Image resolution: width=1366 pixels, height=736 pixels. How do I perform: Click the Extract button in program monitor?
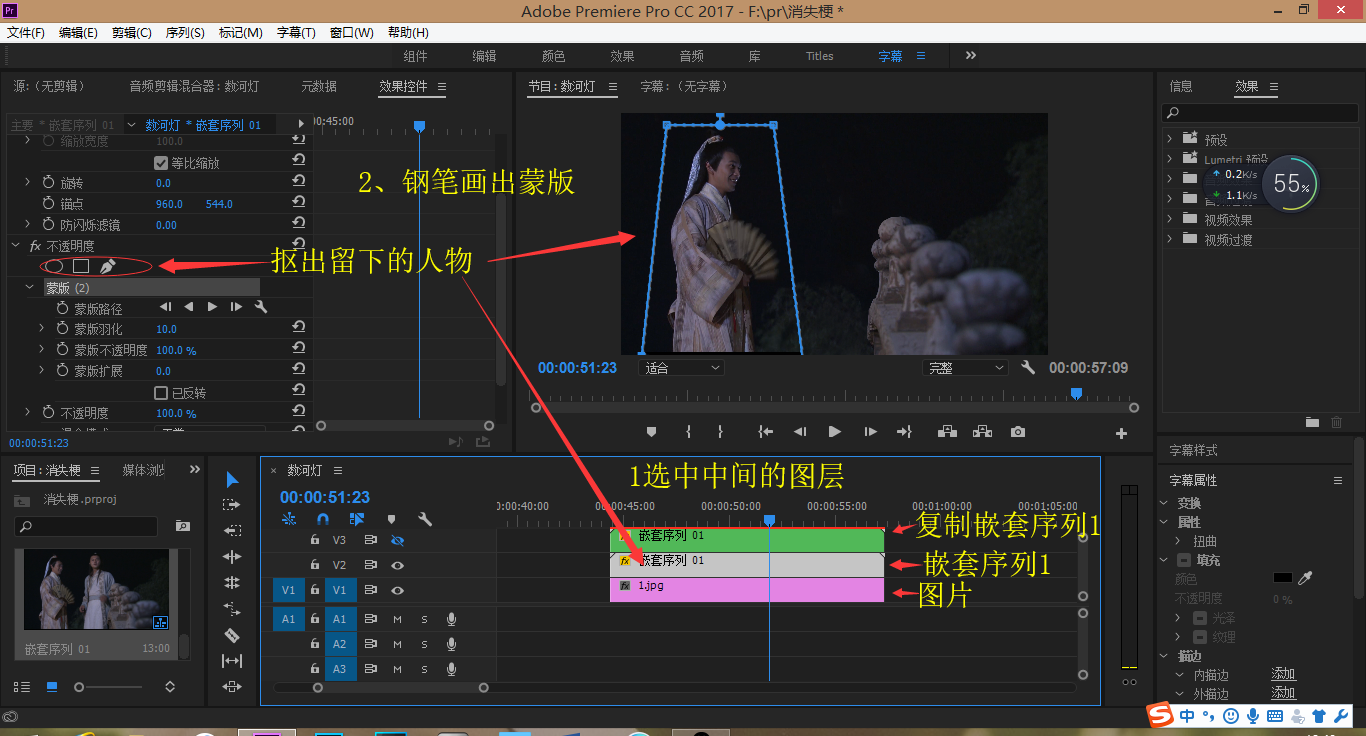[982, 432]
